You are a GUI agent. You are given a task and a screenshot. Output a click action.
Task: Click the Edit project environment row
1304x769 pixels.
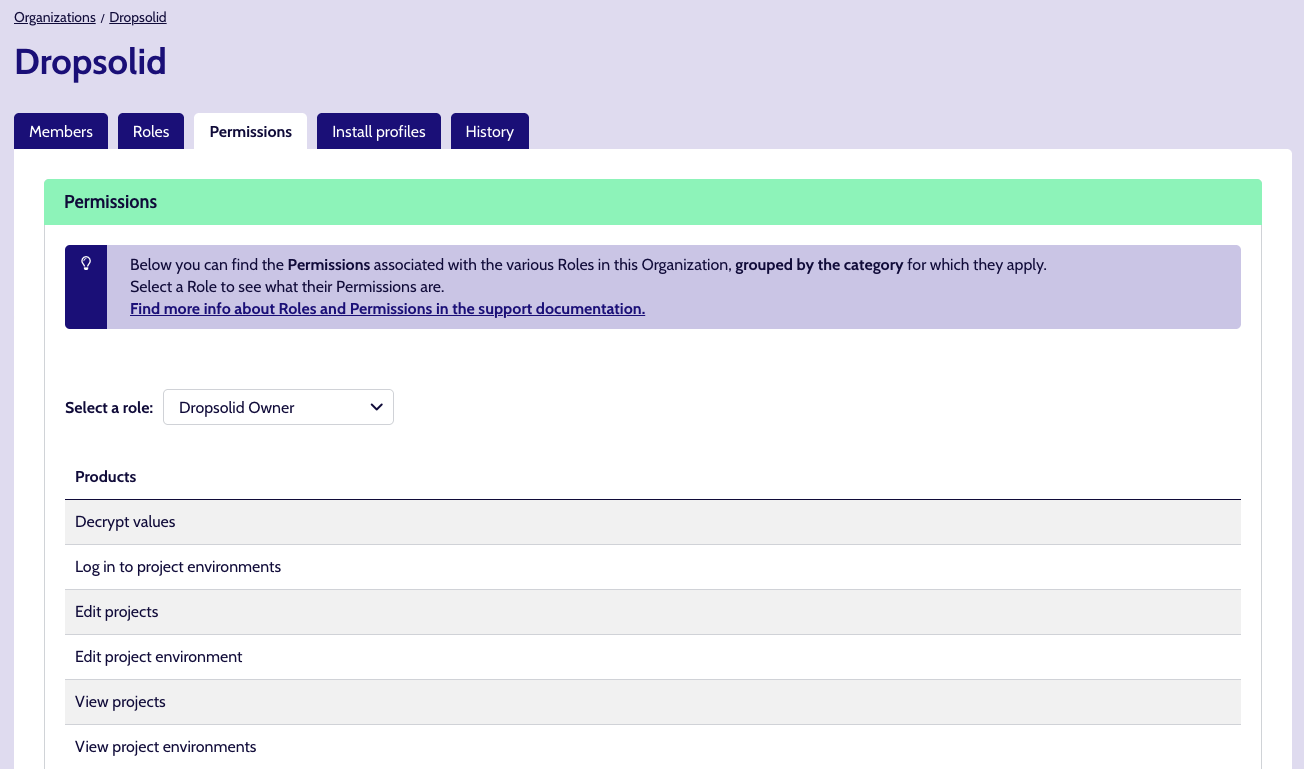pos(653,657)
